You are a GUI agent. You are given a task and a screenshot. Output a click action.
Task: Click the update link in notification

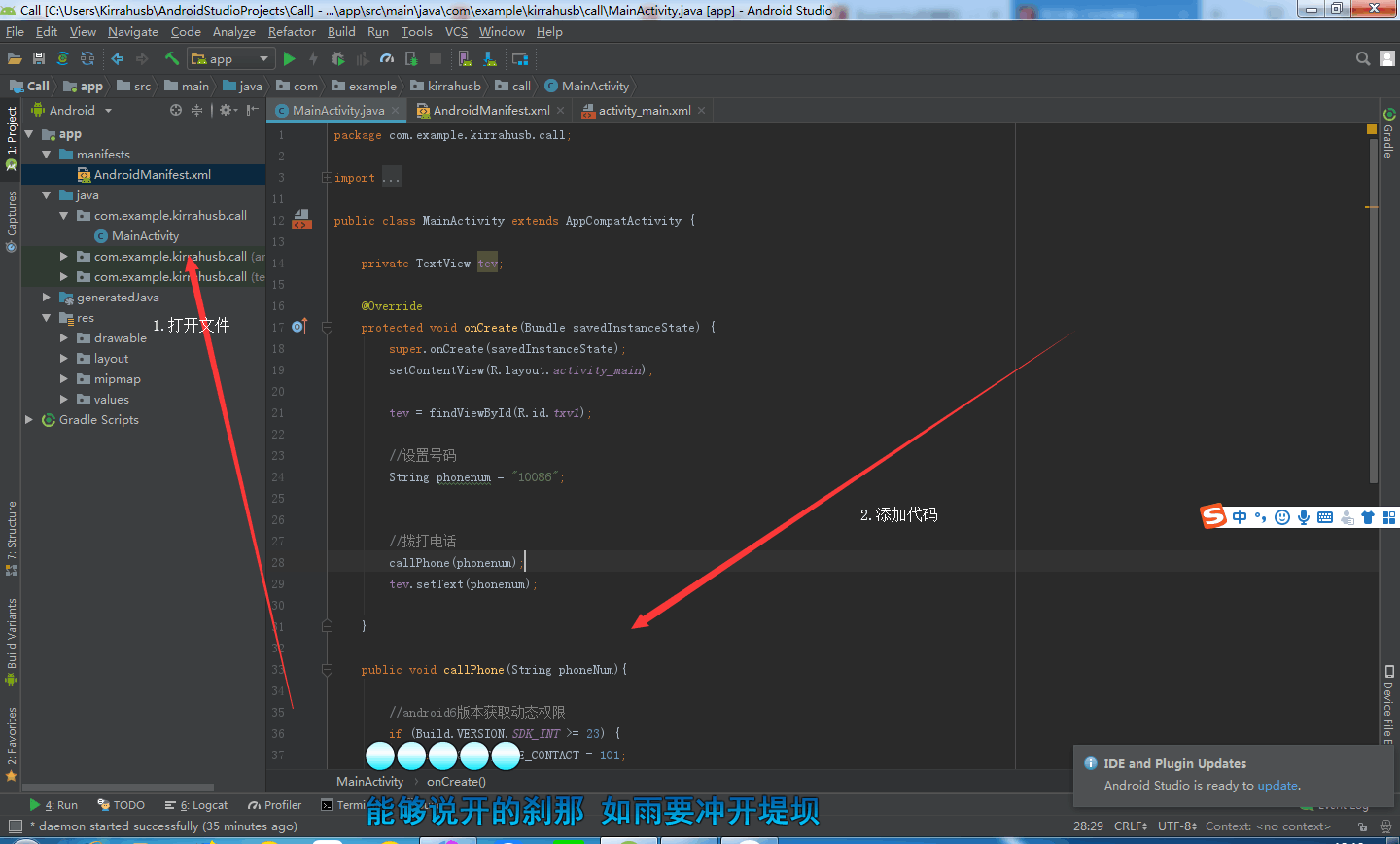1277,786
